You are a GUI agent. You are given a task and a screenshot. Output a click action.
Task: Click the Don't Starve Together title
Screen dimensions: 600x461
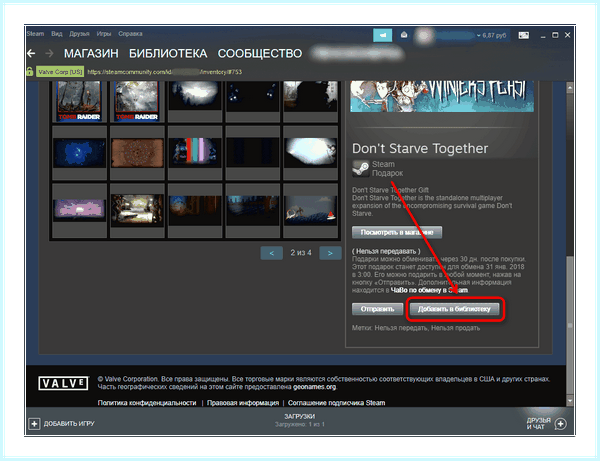pos(420,148)
